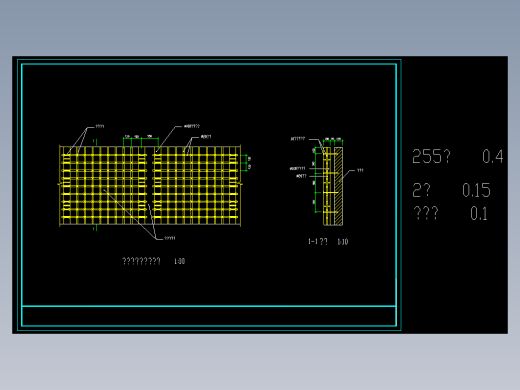This screenshot has height=390, width=520.
Task: Click the "1-1 ??" section title
Action: 318,242
